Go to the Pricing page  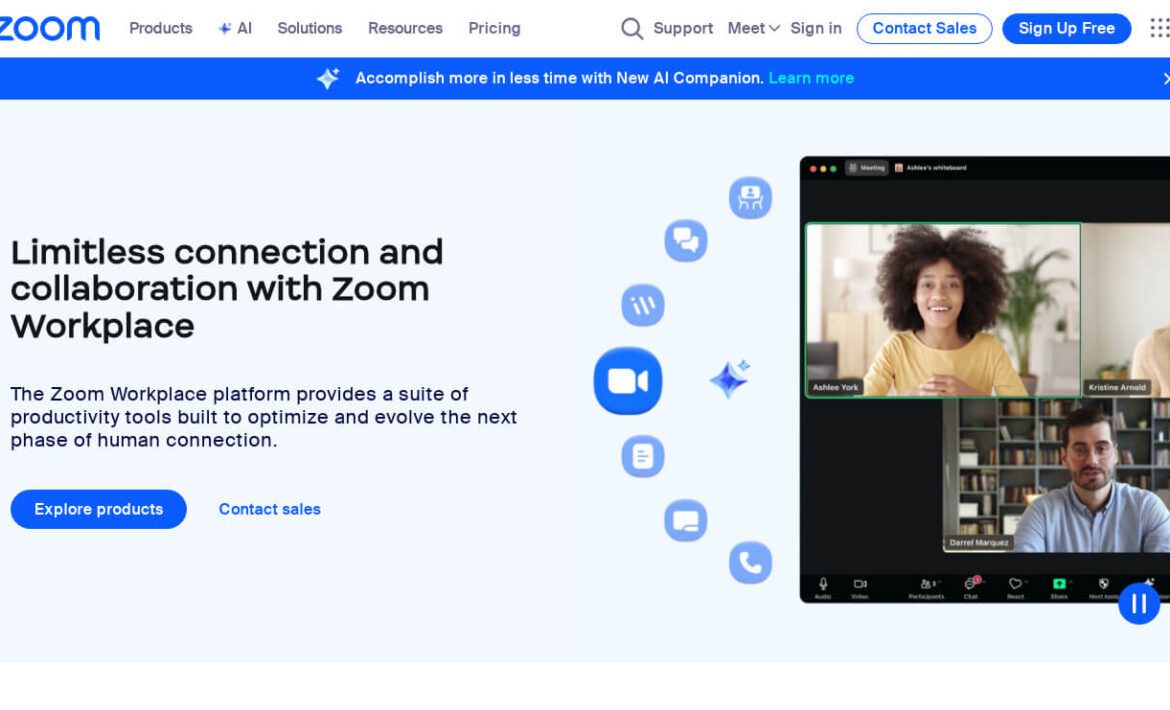click(494, 28)
